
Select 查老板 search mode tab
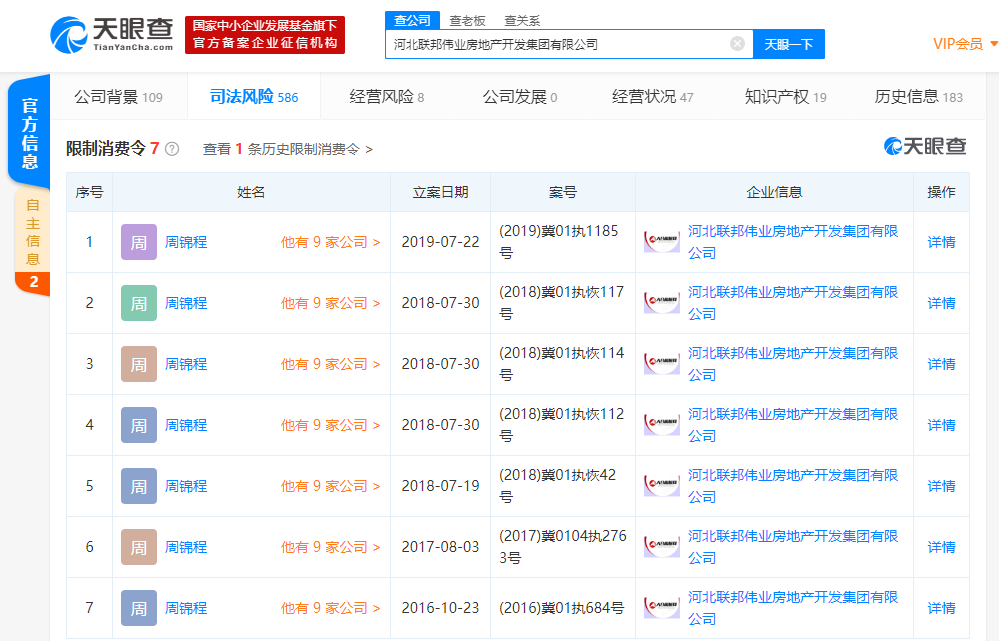[467, 21]
